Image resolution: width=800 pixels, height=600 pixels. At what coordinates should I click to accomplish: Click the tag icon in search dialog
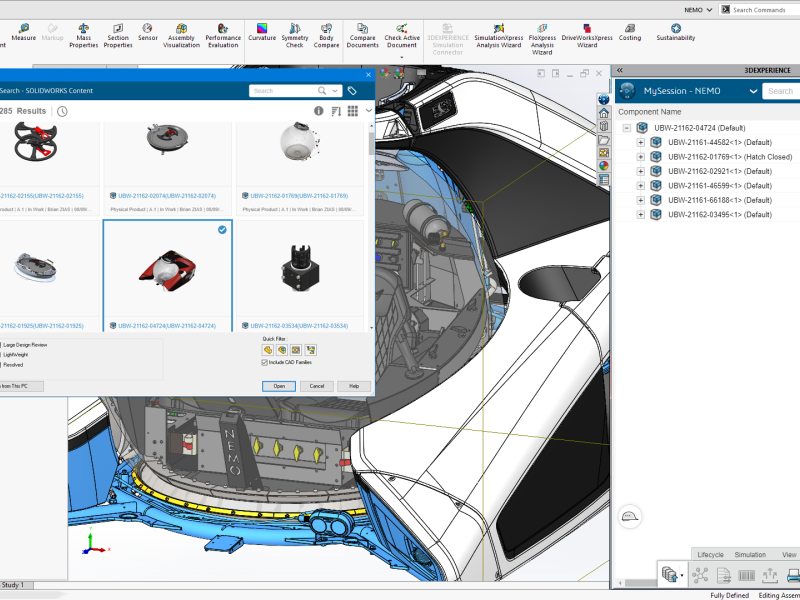[x=352, y=91]
